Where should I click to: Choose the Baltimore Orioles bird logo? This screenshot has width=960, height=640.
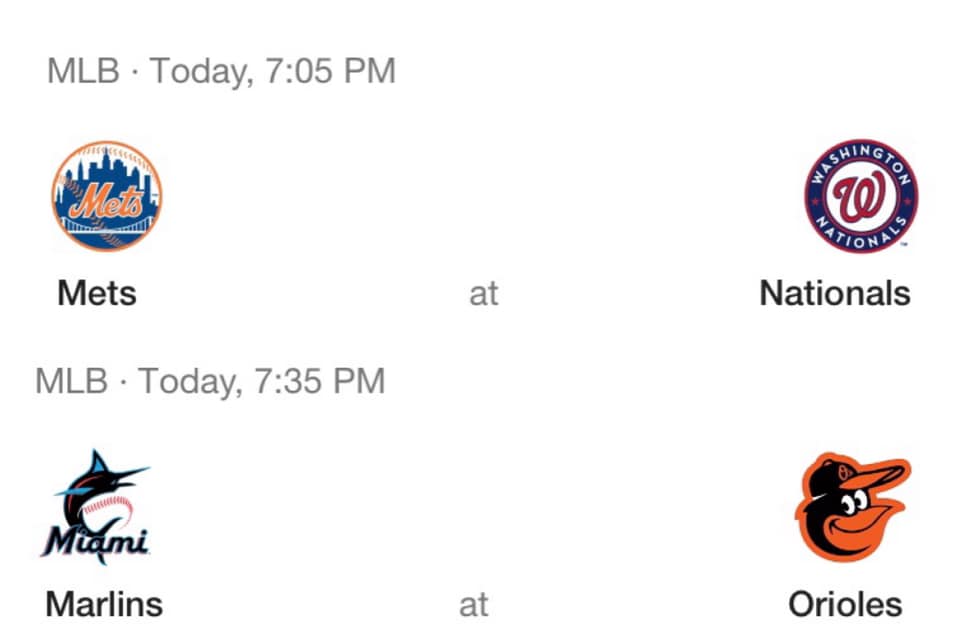pos(852,507)
